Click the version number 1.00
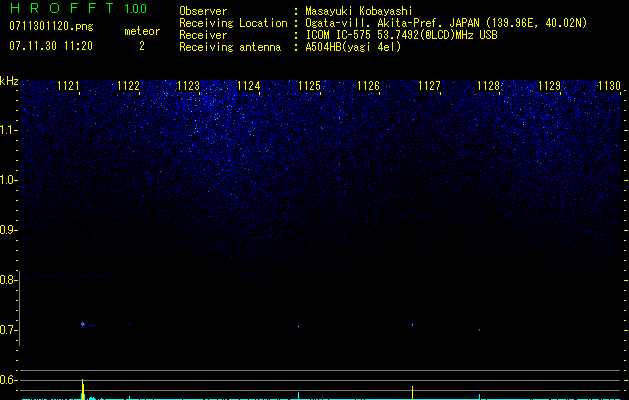The image size is (629, 400). (x=135, y=8)
